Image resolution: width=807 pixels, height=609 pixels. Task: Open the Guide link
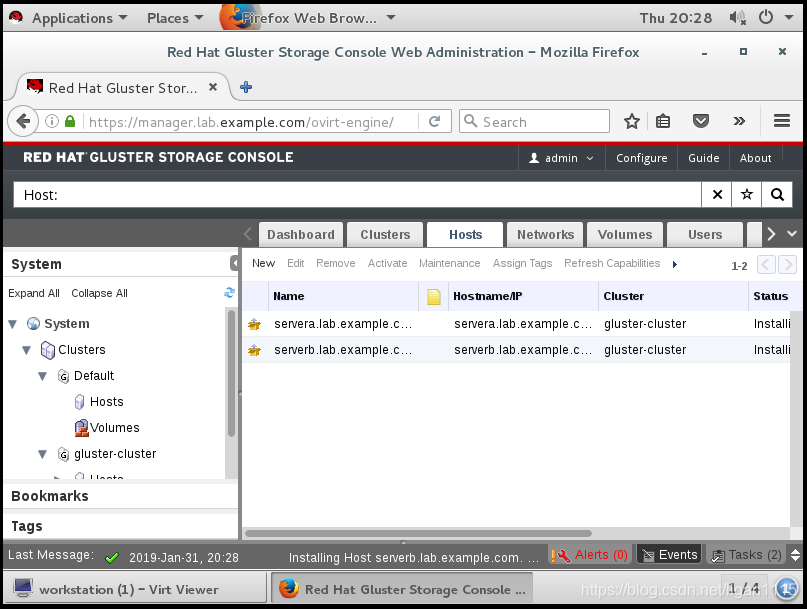[x=704, y=158]
